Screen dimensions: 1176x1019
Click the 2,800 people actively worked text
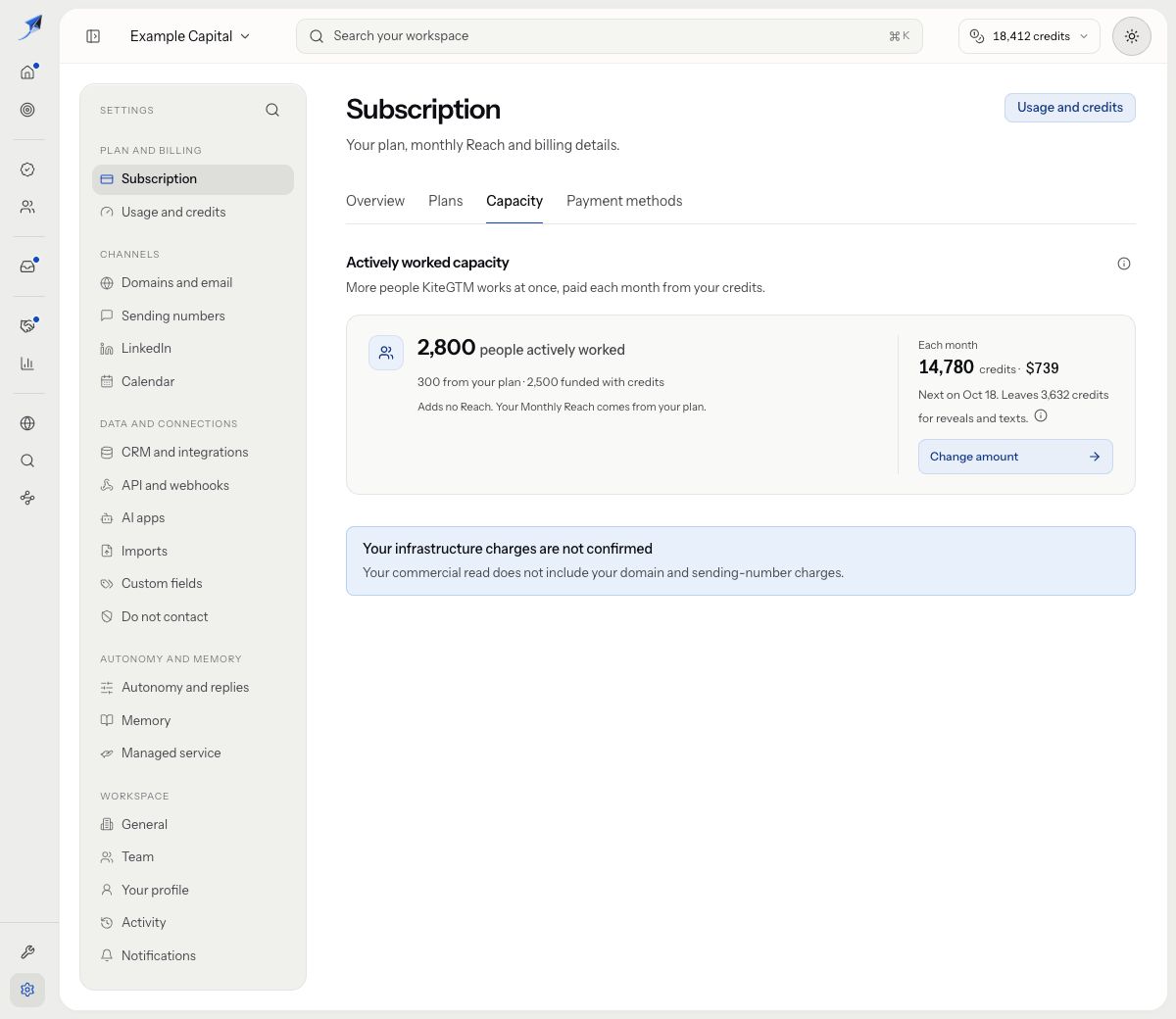pos(521,348)
